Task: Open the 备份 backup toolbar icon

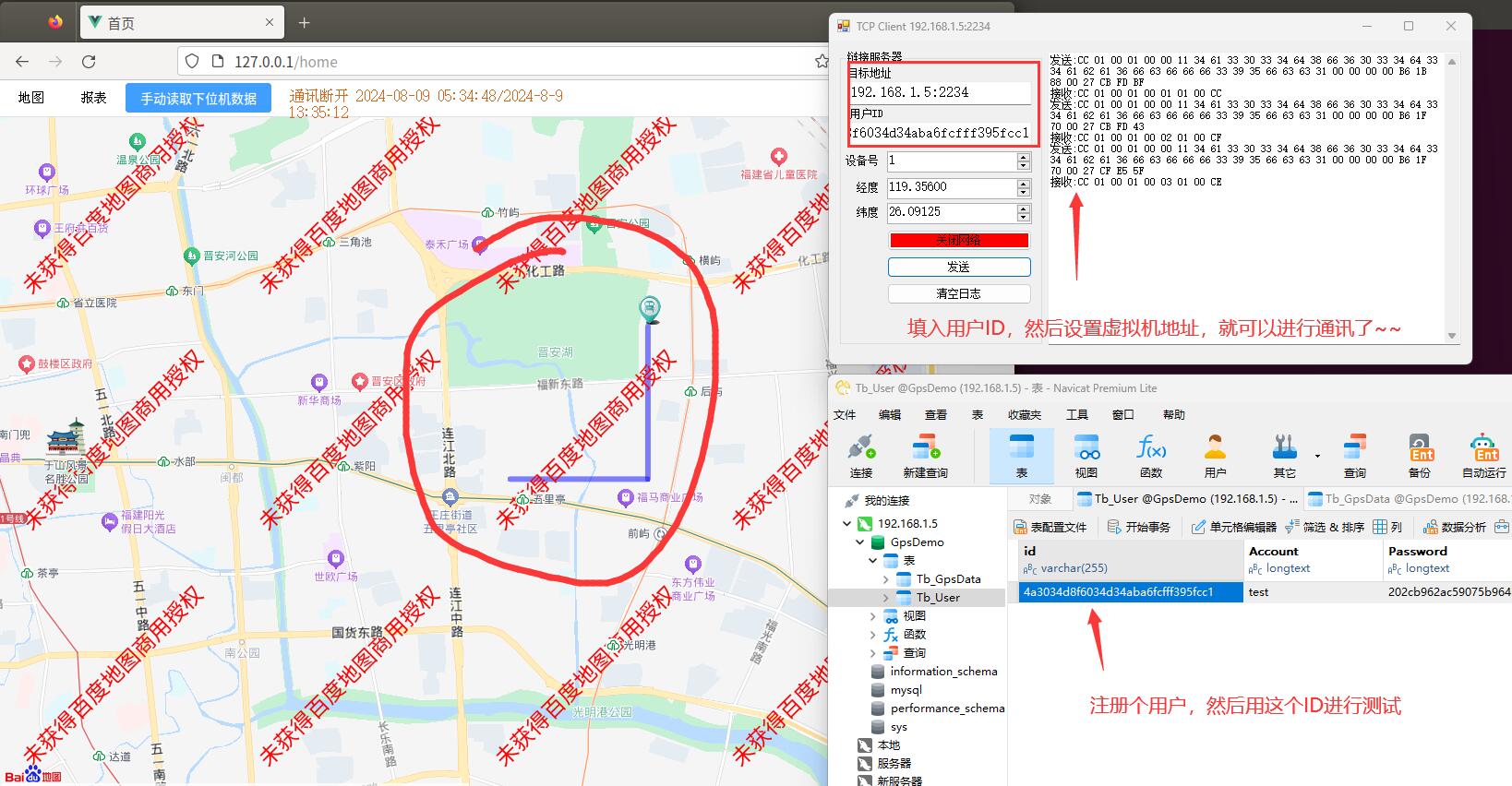Action: pyautogui.click(x=1419, y=457)
